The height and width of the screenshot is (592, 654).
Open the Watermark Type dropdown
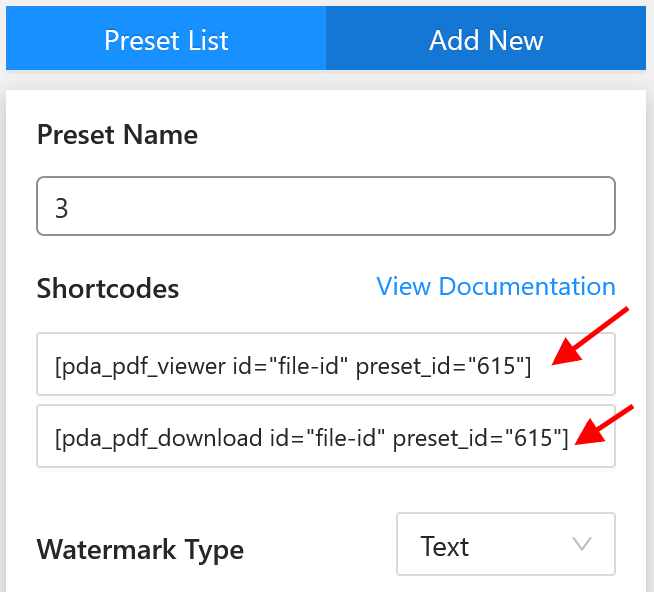[506, 544]
